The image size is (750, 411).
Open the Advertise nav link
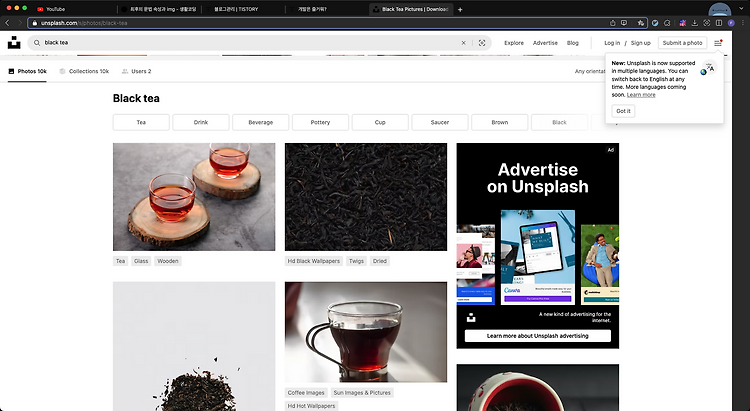tap(545, 43)
